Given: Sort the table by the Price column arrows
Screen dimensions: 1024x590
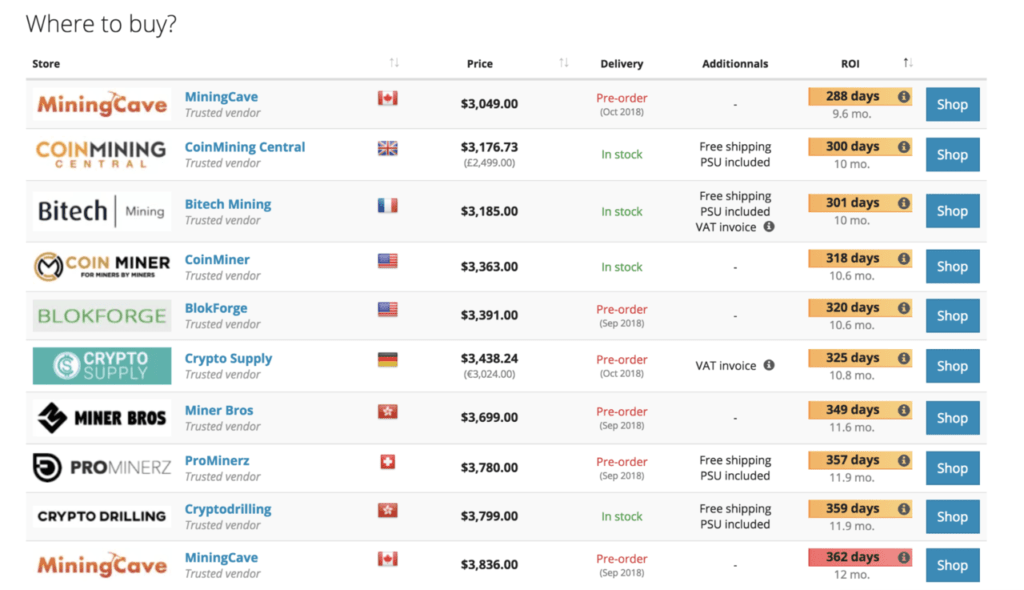Looking at the screenshot, I should (x=564, y=63).
